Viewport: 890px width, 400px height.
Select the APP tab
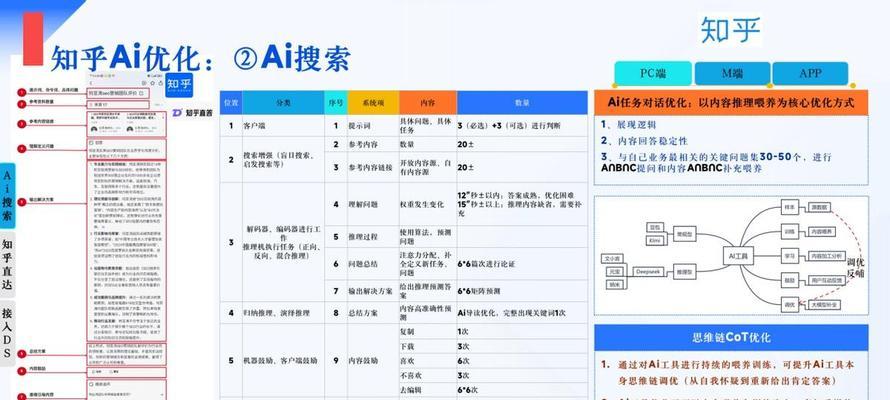810,74
